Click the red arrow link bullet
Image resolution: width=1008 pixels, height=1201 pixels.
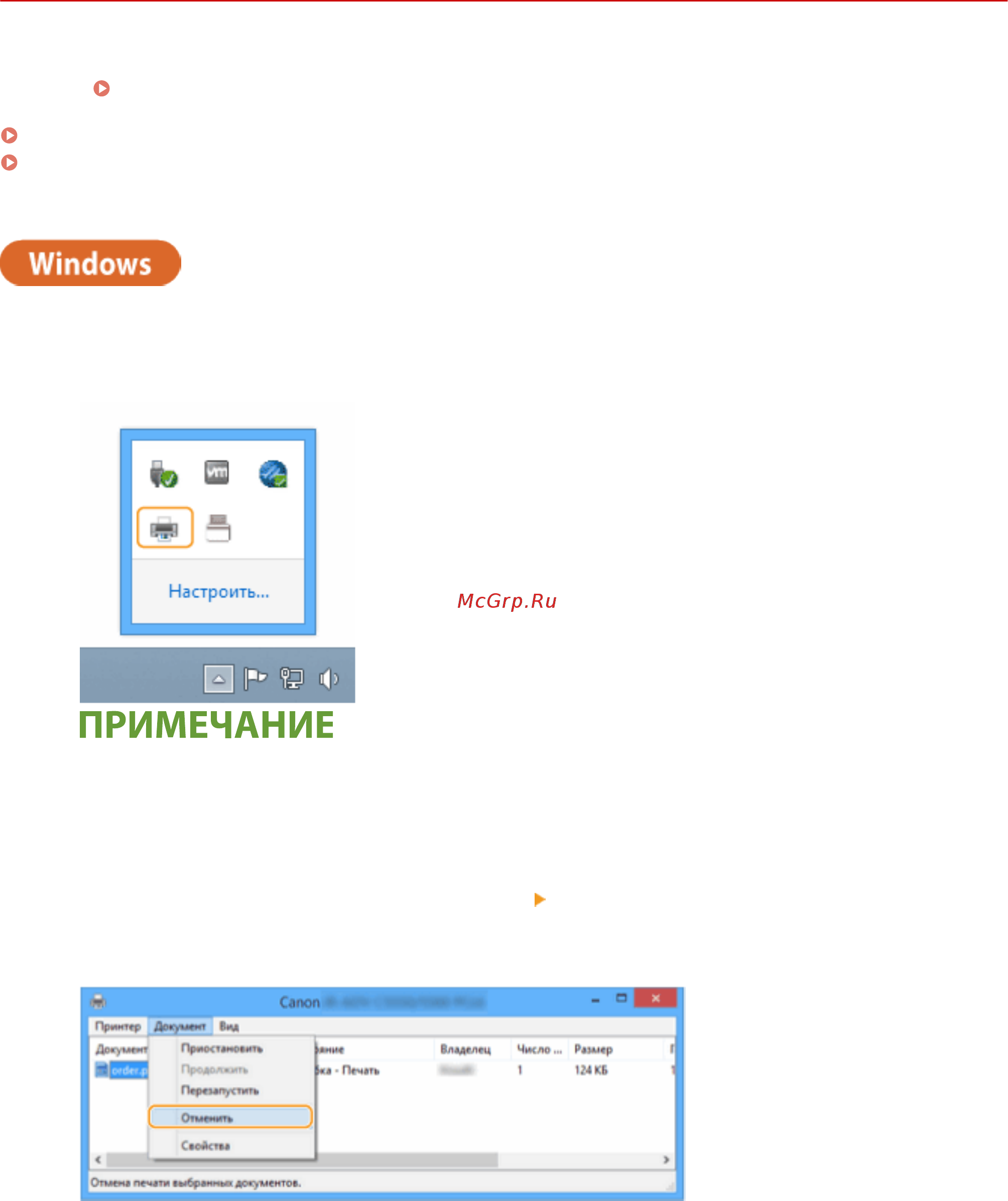(102, 89)
